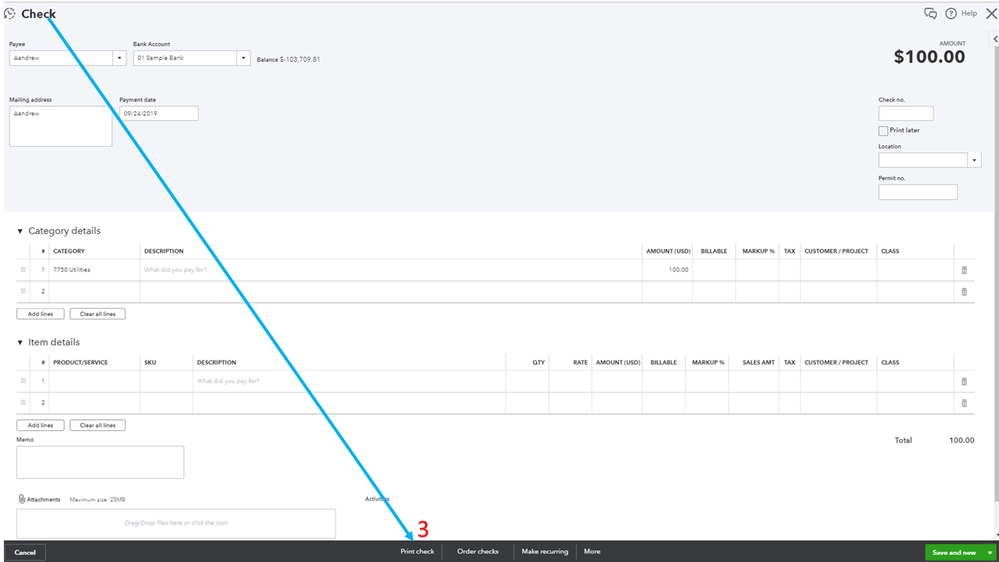Click Clear all lines under Item details

click(97, 425)
